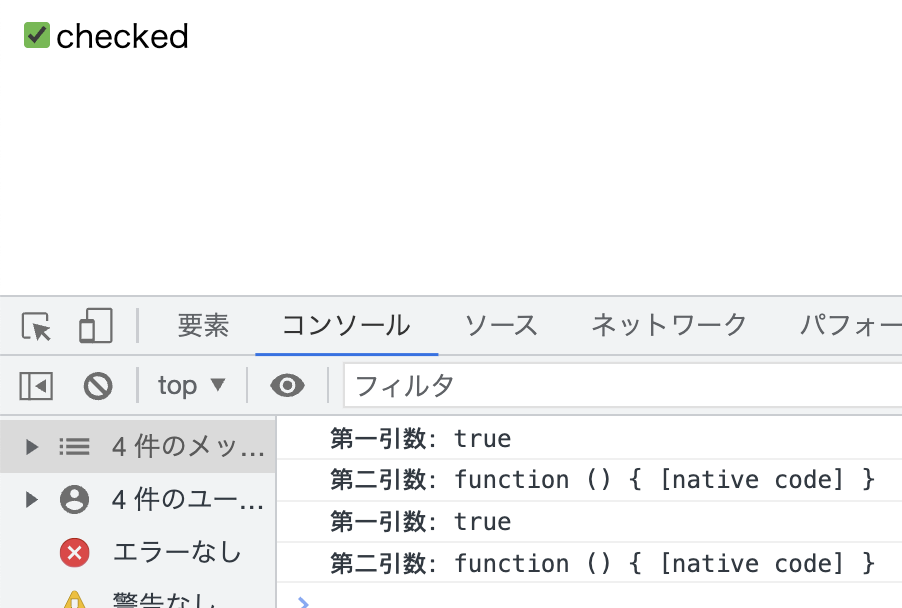
Task: Go to the ネットワーク tab
Action: pos(669,326)
